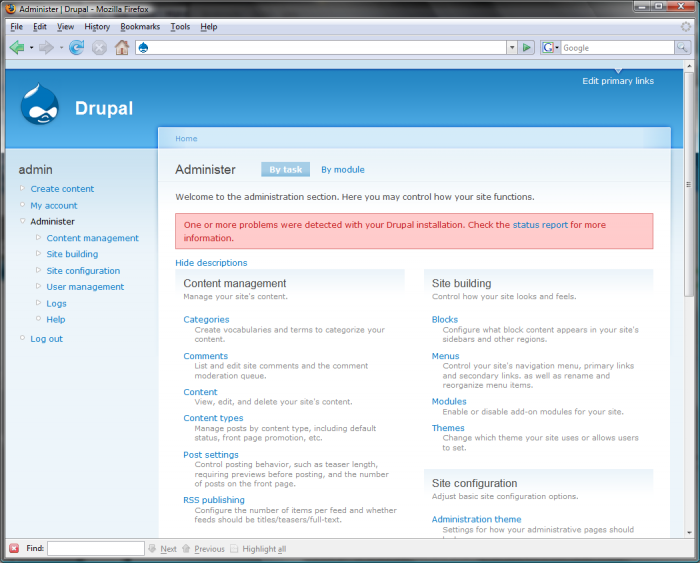This screenshot has width=700, height=563.
Task: Expand User management in sidebar
Action: click(x=38, y=286)
